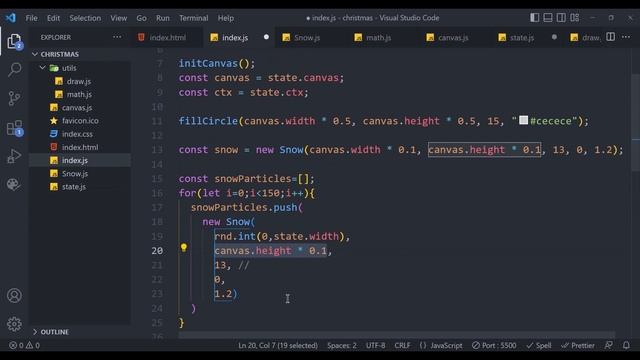640x360 pixels.
Task: Click Ln 20, Col 7 go-to-line status
Action: pyautogui.click(x=278, y=345)
